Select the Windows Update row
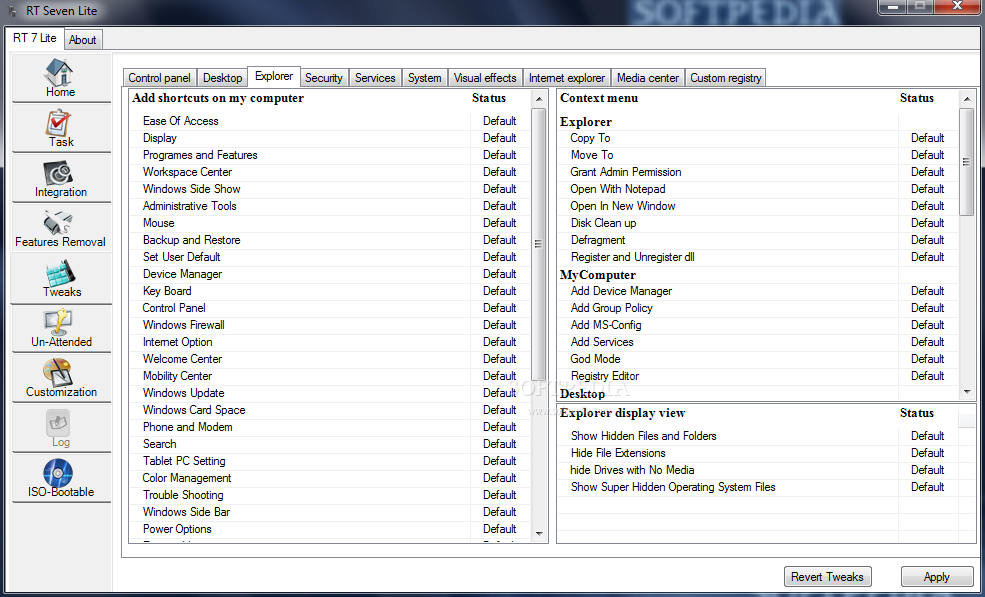 330,392
